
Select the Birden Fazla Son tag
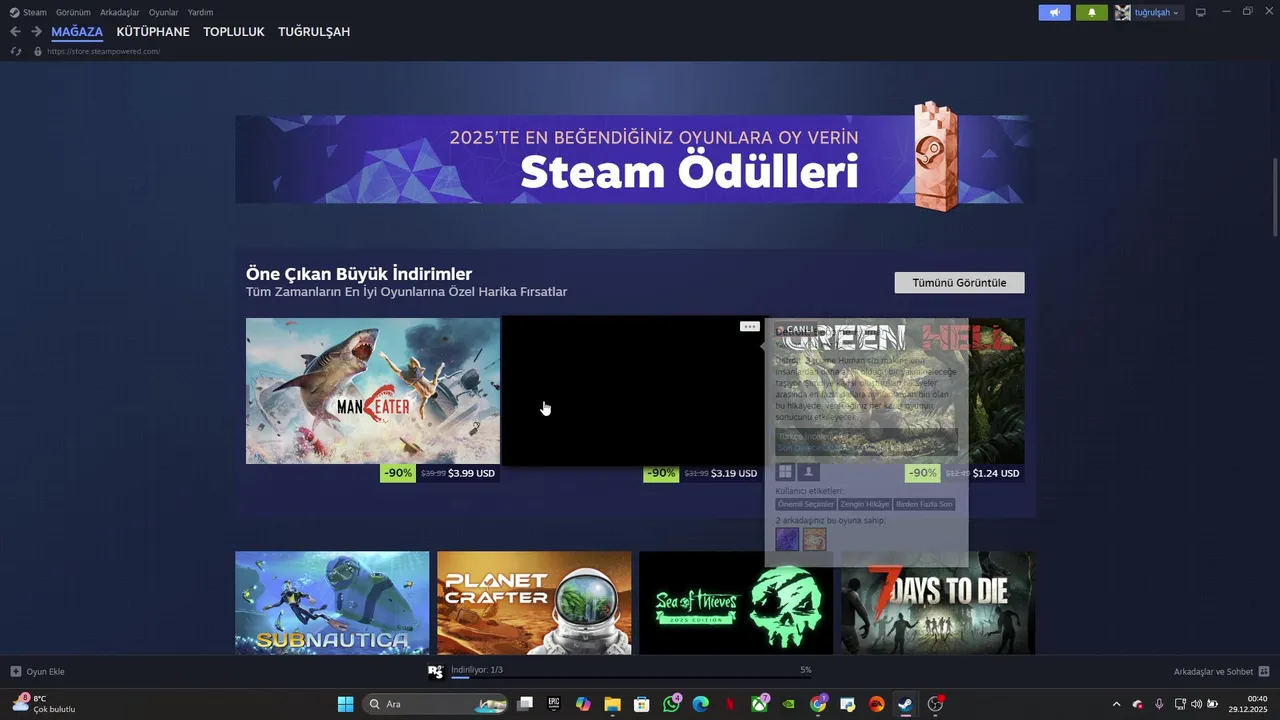click(924, 504)
